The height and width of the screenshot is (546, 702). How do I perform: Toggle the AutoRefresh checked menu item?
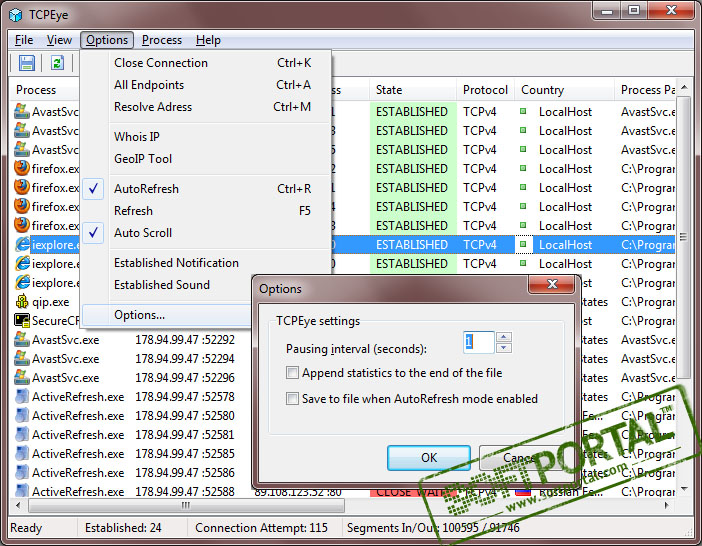click(206, 189)
